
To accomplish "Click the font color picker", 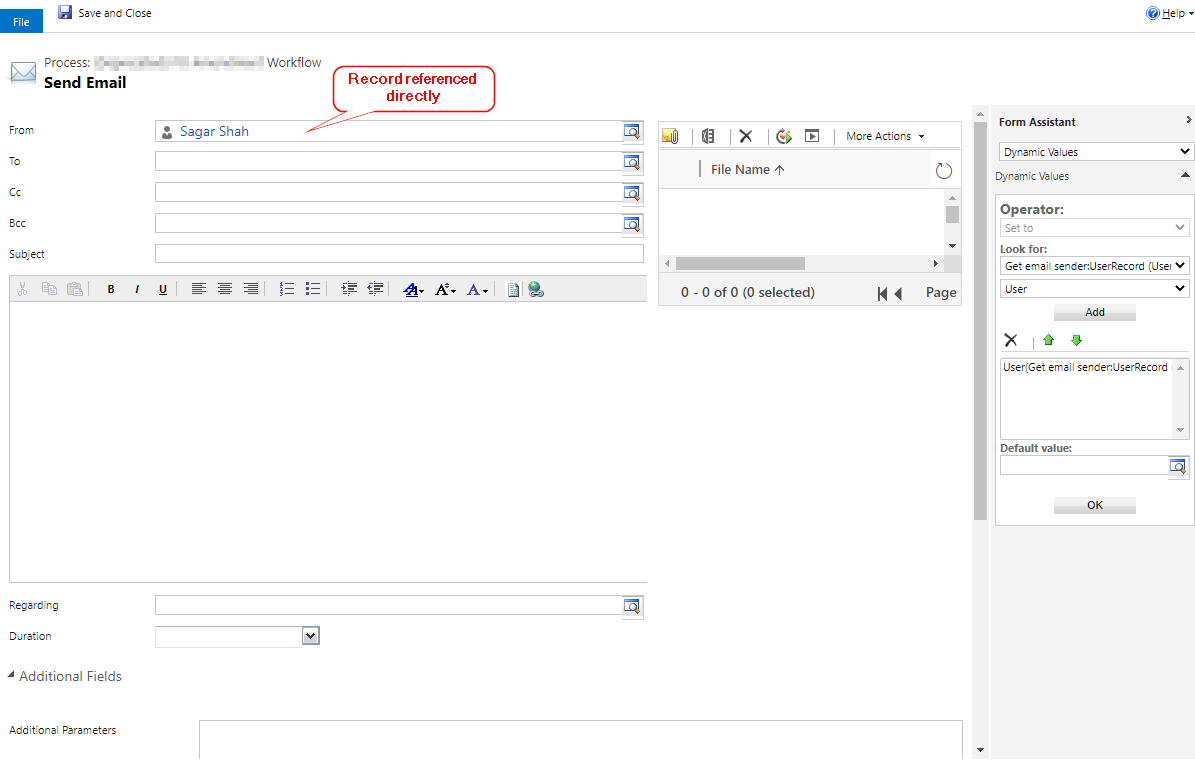I will pos(478,289).
